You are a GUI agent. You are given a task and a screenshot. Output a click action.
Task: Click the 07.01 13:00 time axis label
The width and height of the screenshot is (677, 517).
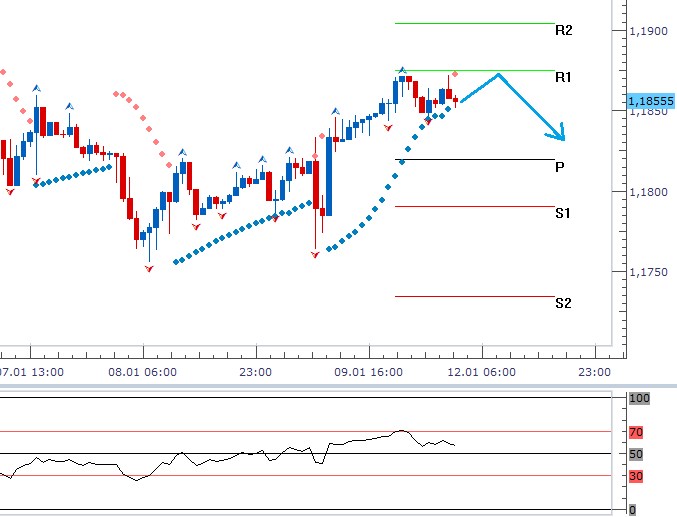(31, 371)
